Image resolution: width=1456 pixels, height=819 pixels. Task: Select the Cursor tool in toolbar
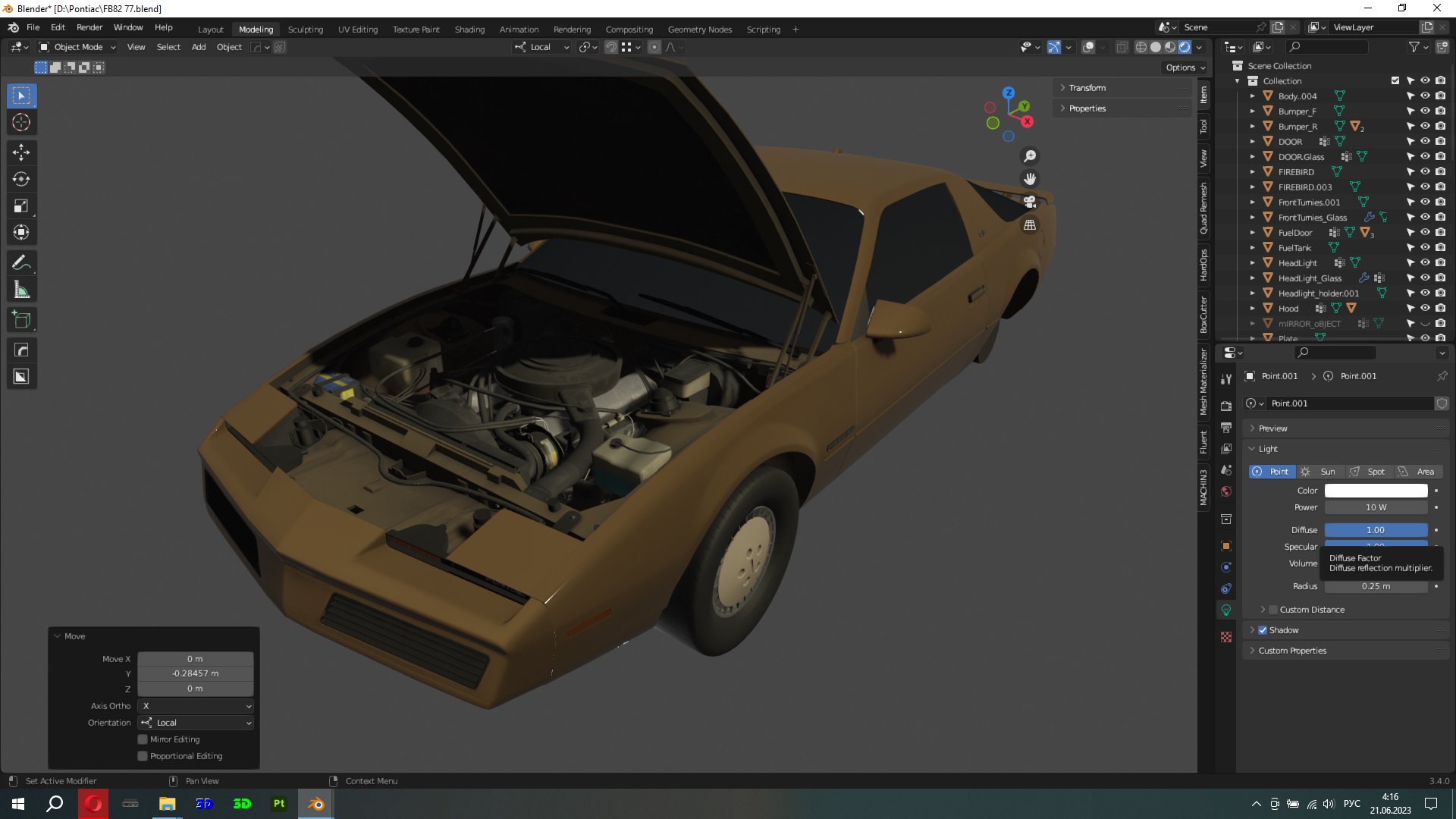pyautogui.click(x=21, y=122)
